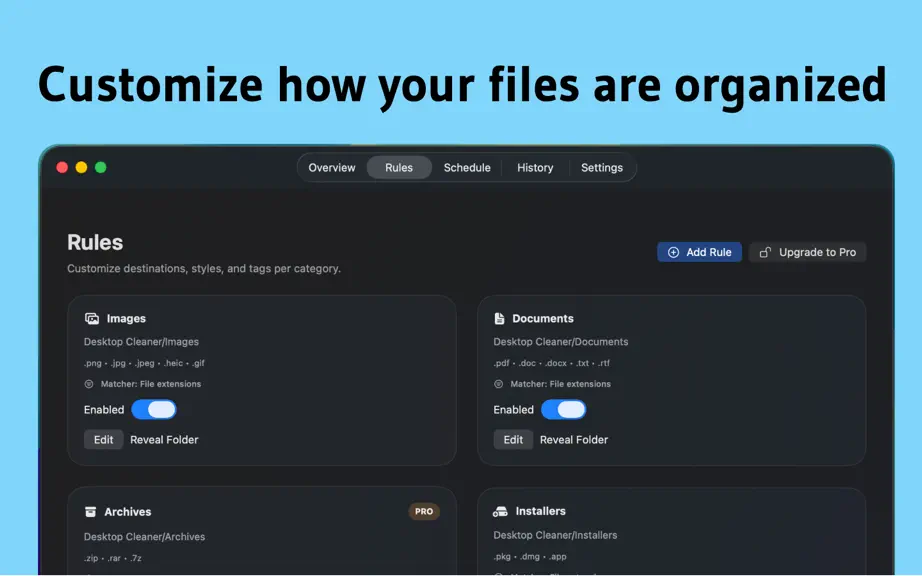Click the Images card title
922x576 pixels.
click(126, 319)
